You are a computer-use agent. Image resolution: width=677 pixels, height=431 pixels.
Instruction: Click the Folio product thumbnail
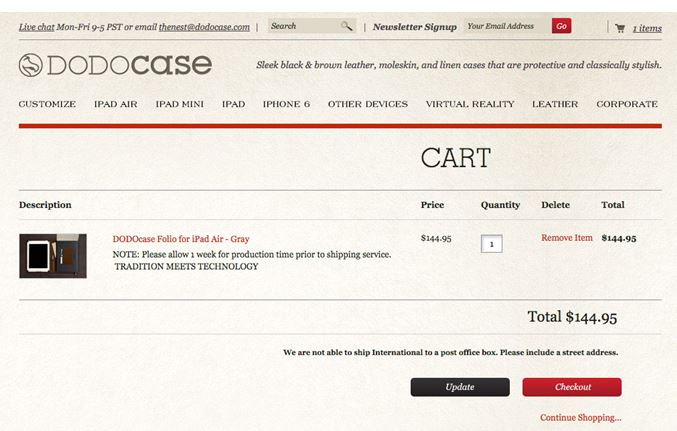(x=53, y=256)
